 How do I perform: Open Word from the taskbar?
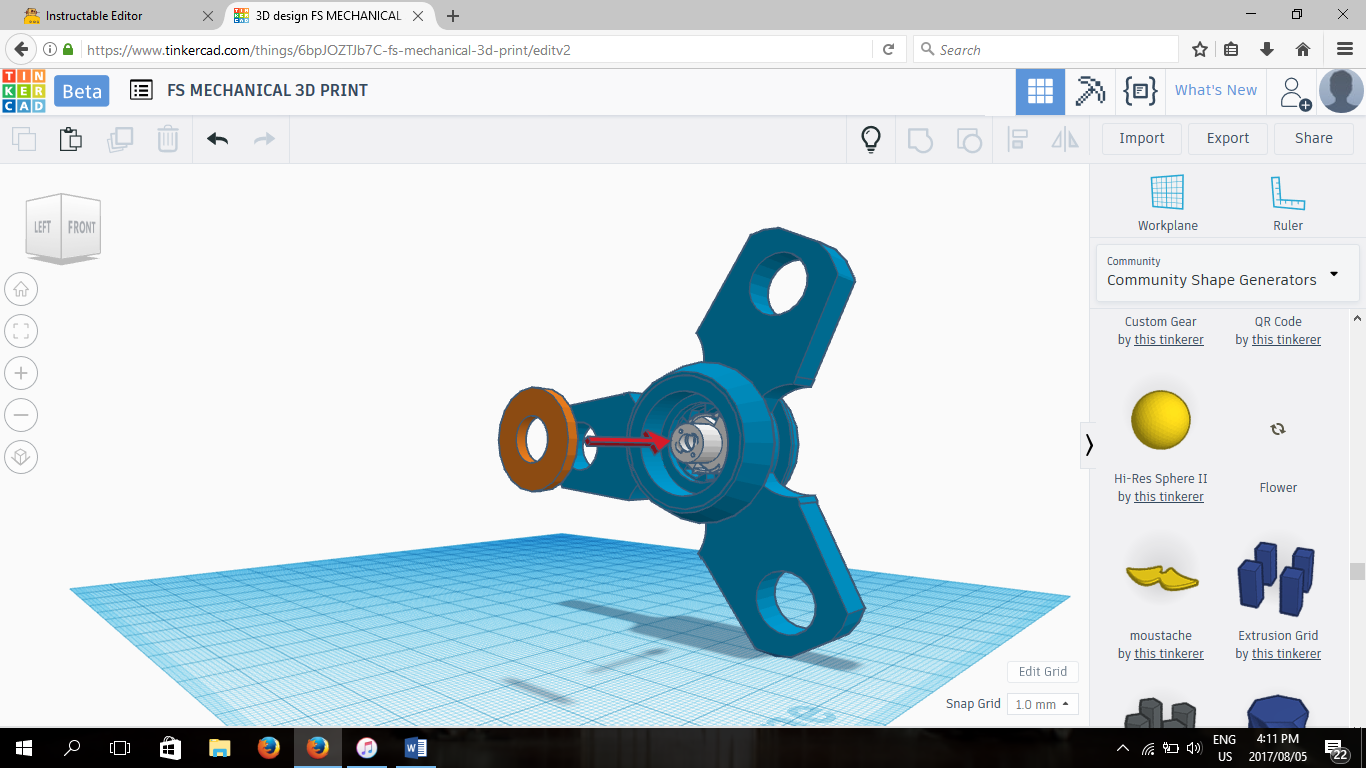click(x=415, y=748)
